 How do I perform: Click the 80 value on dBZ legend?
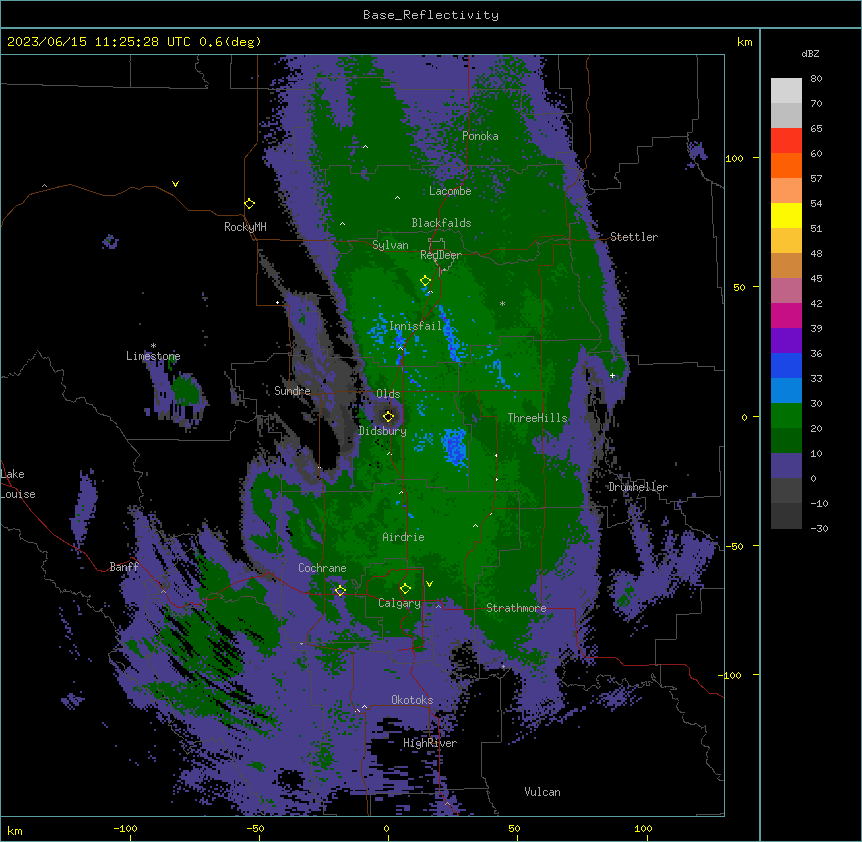coord(816,79)
